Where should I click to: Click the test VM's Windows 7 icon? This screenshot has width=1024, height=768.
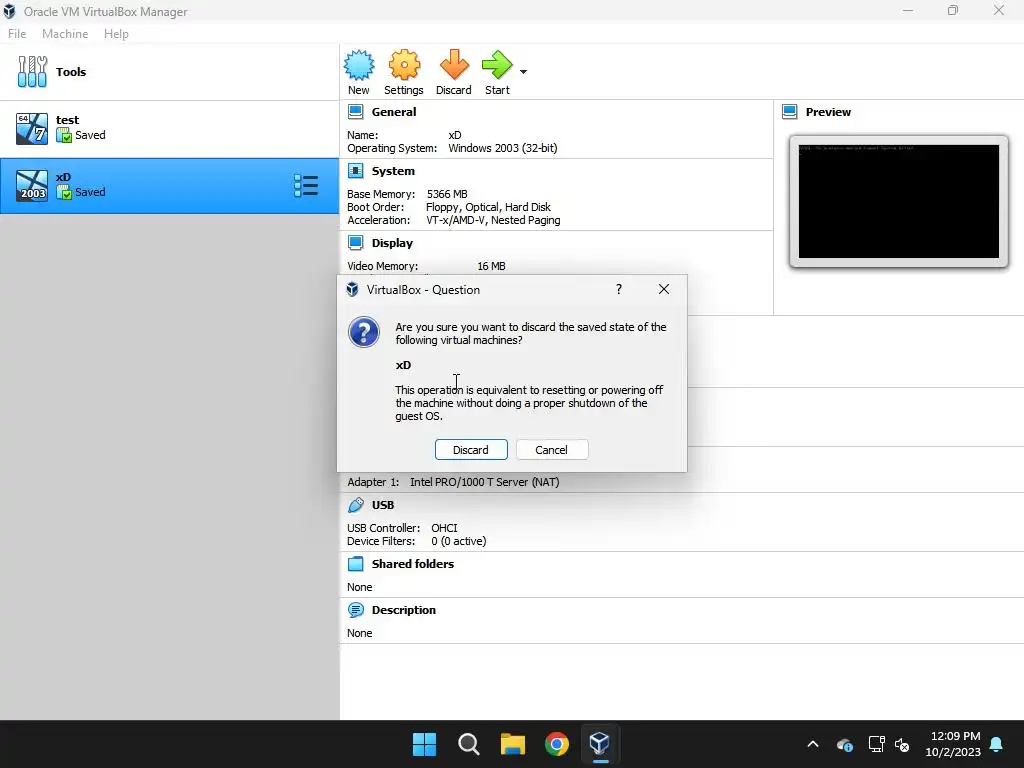(x=32, y=129)
